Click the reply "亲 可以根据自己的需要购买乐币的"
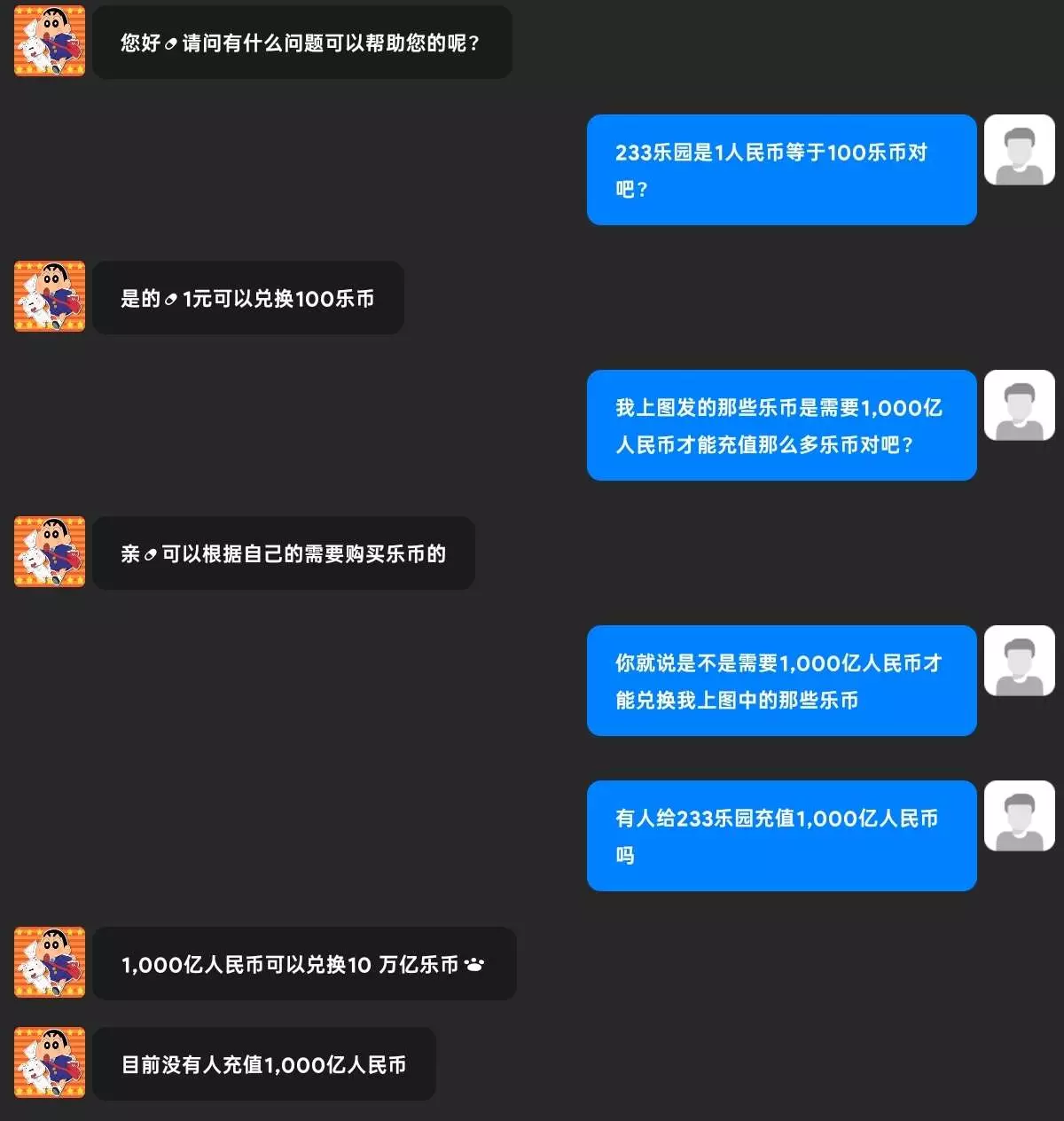This screenshot has height=1121, width=1064. (x=284, y=553)
